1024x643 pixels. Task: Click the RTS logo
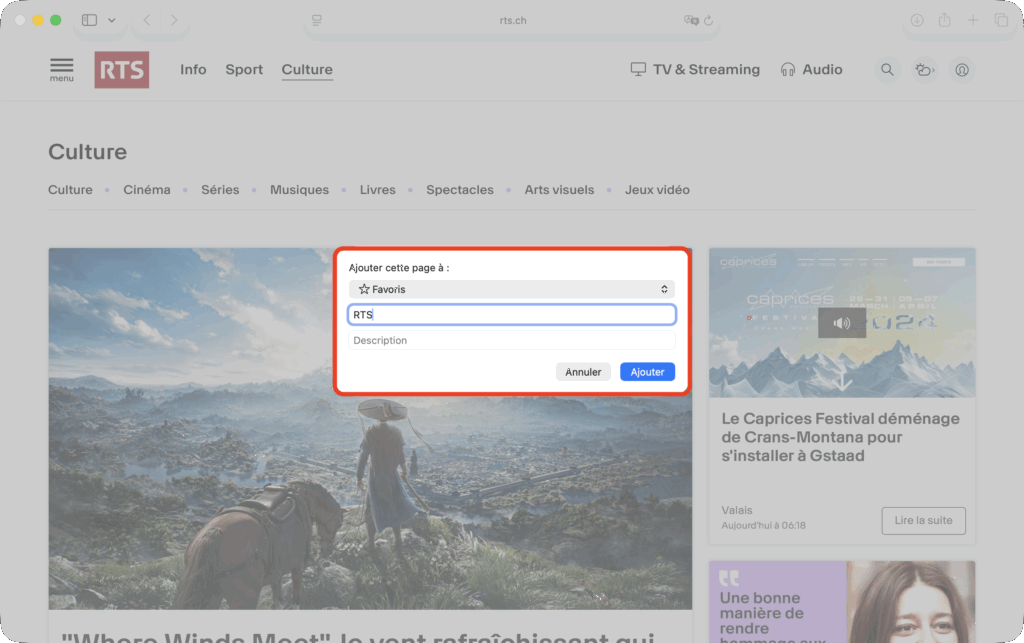click(122, 70)
